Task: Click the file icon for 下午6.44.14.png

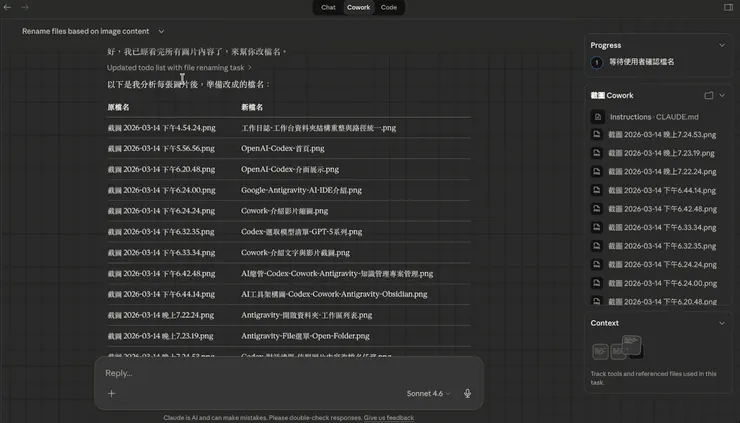Action: [x=597, y=190]
